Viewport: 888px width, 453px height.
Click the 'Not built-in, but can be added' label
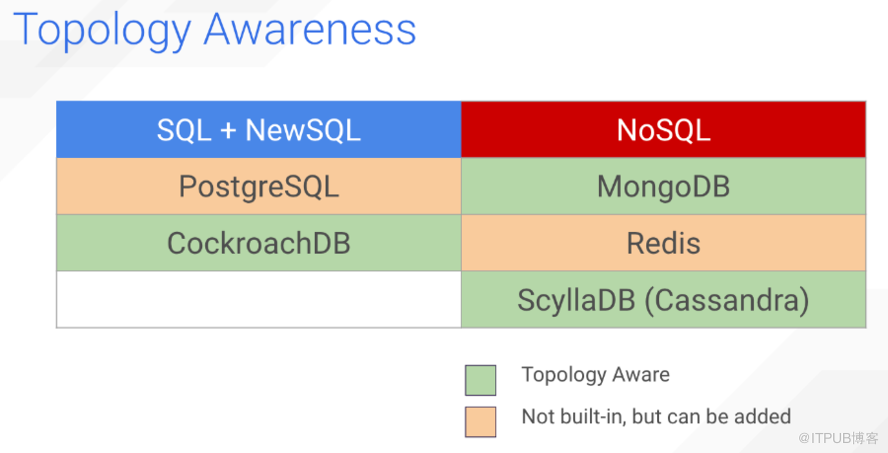pyautogui.click(x=656, y=416)
